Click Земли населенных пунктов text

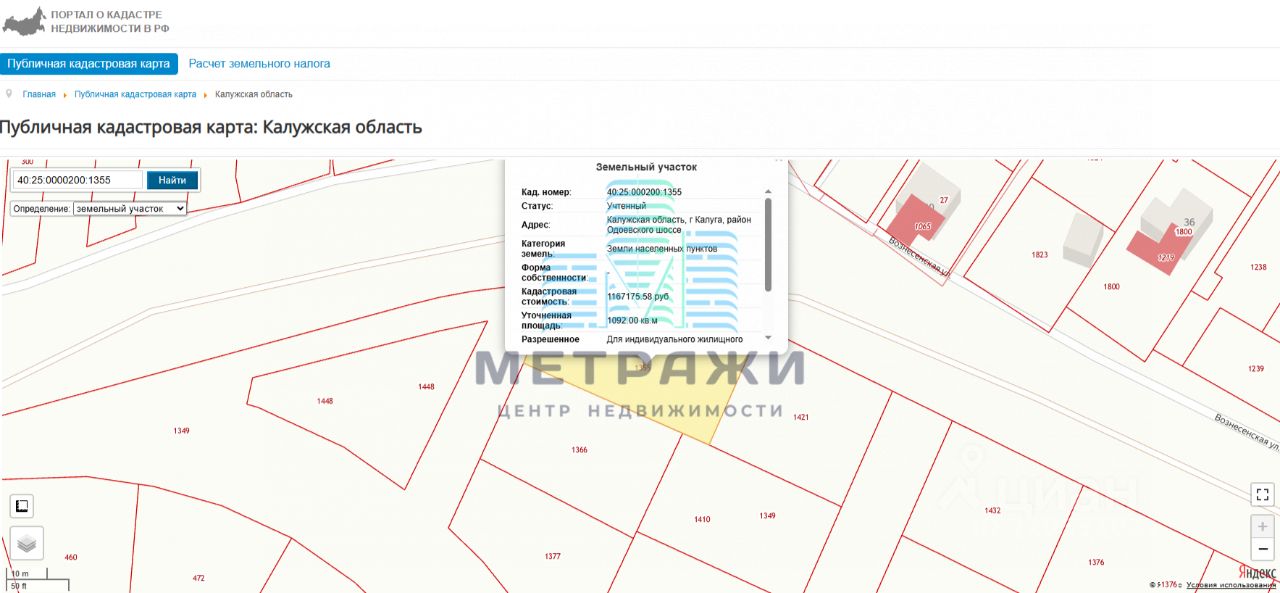tap(661, 248)
